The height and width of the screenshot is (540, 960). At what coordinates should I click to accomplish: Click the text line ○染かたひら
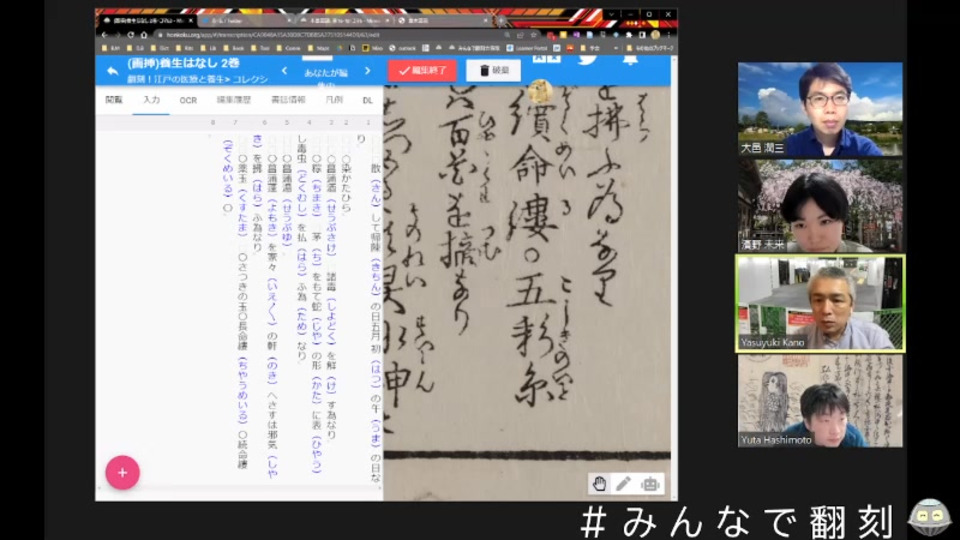[347, 184]
